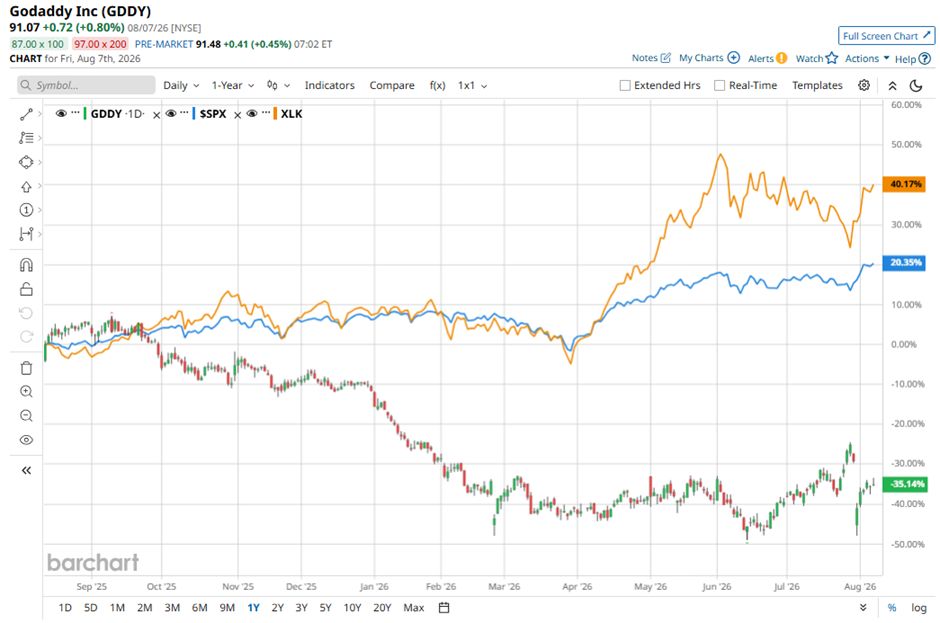Select the 2Y time range
The image size is (940, 623).
coord(277,607)
